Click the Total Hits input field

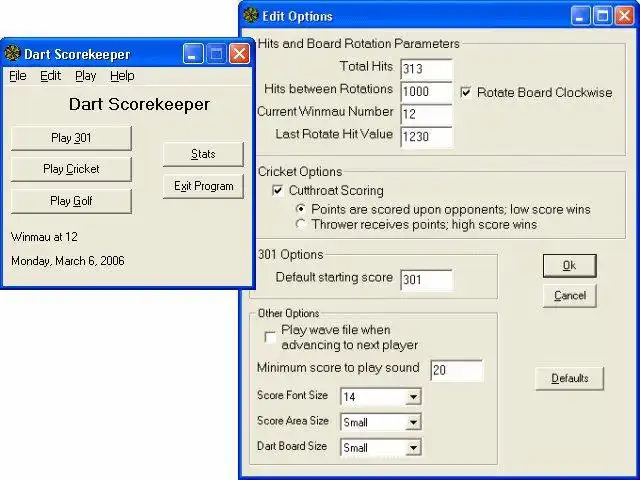coord(427,69)
